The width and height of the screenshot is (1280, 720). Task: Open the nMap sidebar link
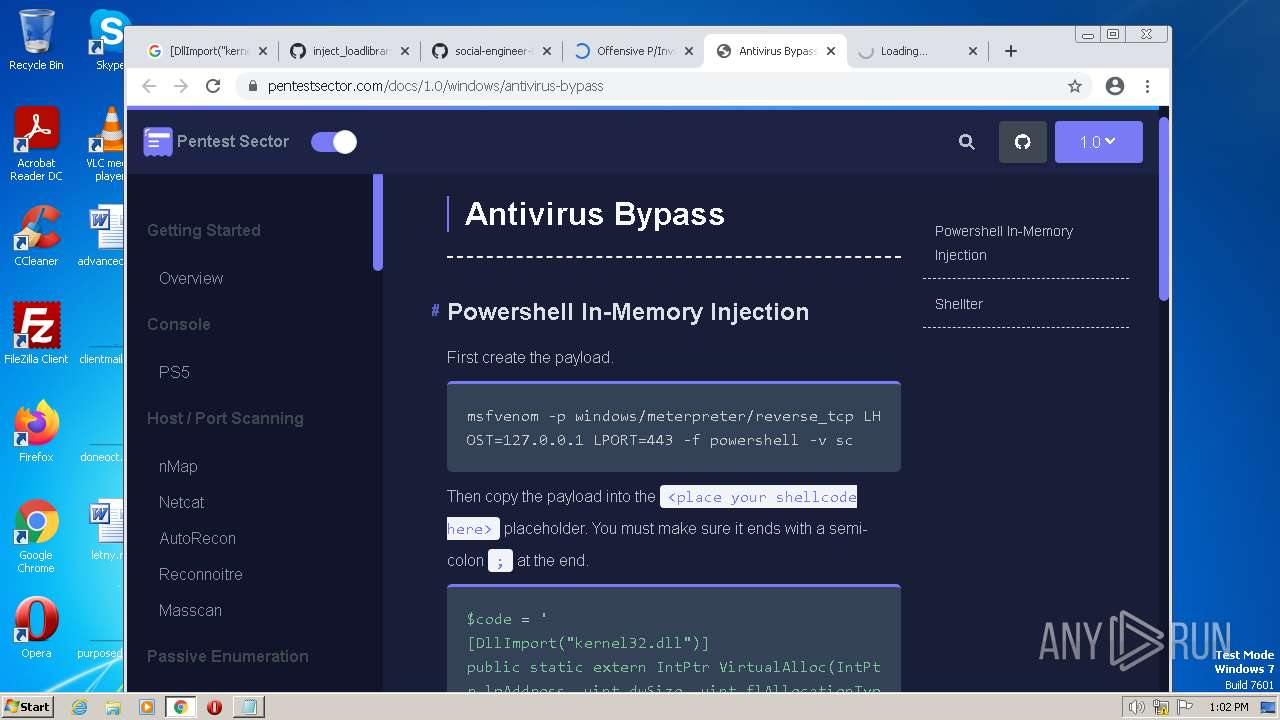pyautogui.click(x=178, y=466)
